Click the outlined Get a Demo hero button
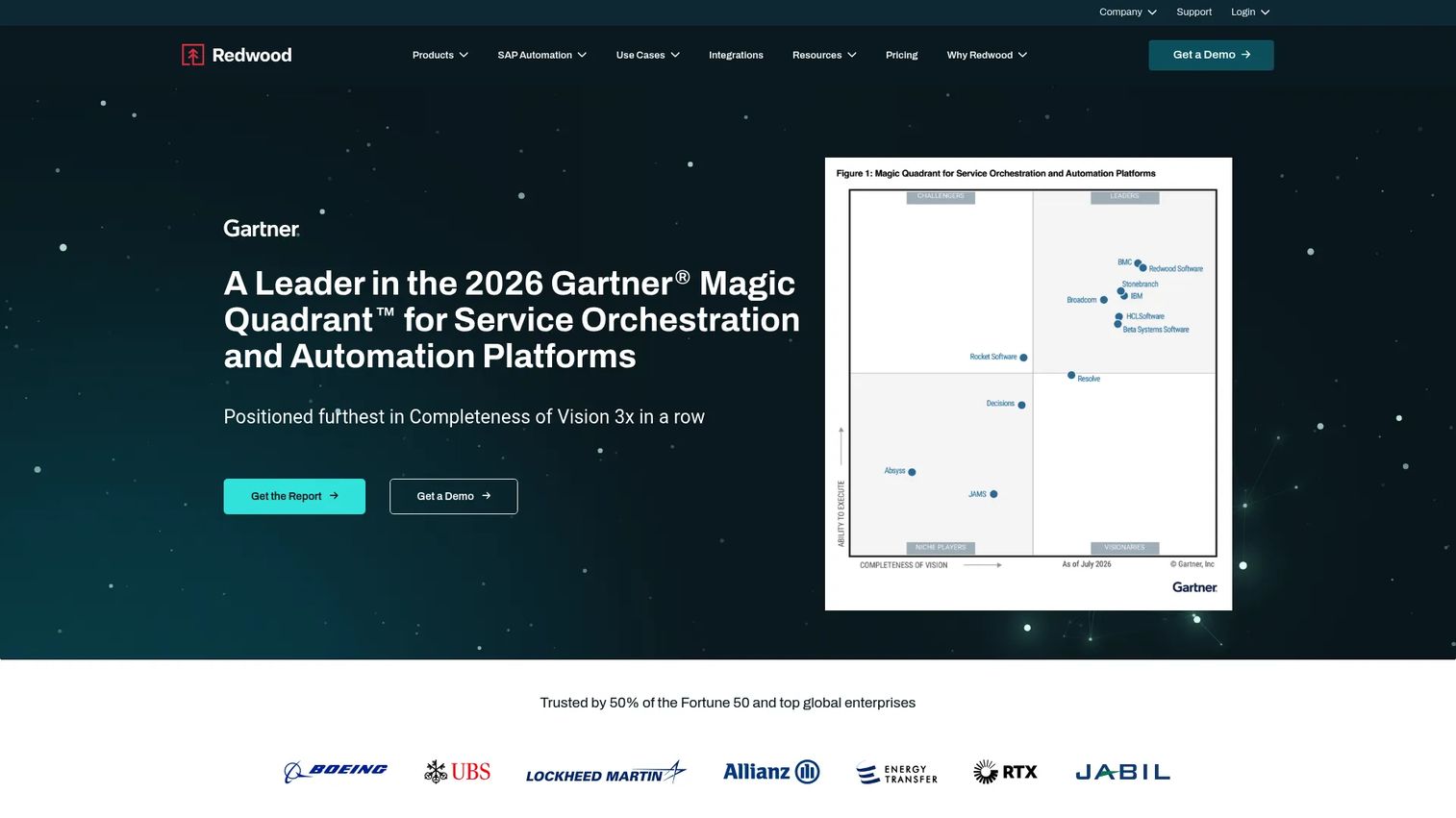 454,496
